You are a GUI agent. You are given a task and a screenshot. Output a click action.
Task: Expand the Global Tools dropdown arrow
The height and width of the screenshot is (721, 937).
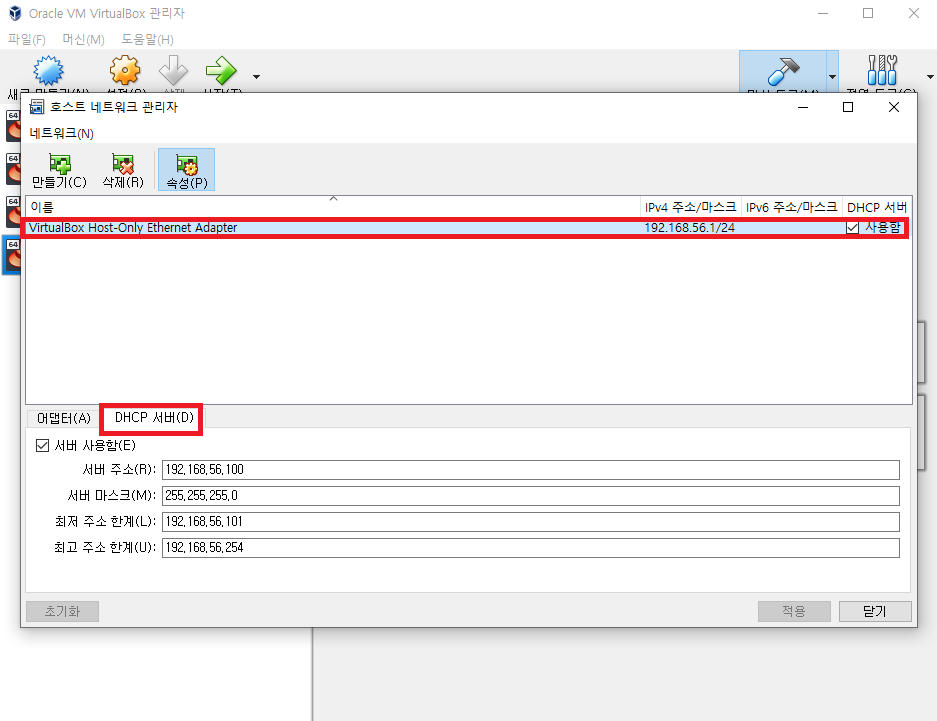pos(930,76)
